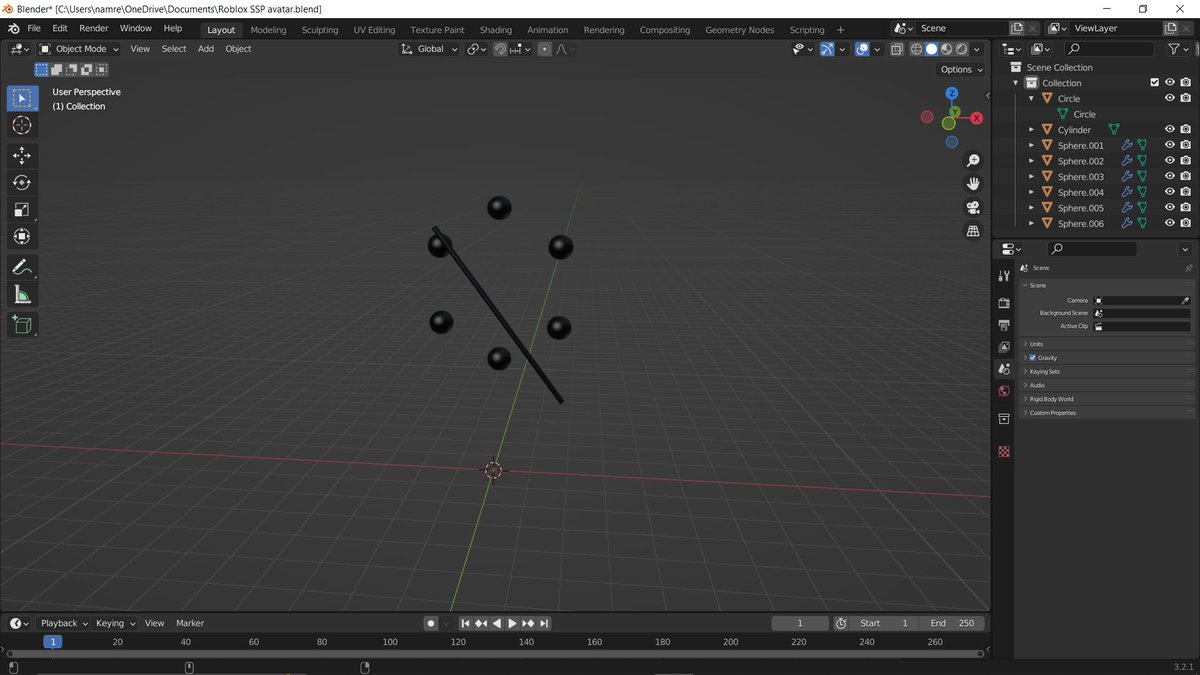
Task: Open the Object Mode dropdown
Action: coord(80,49)
